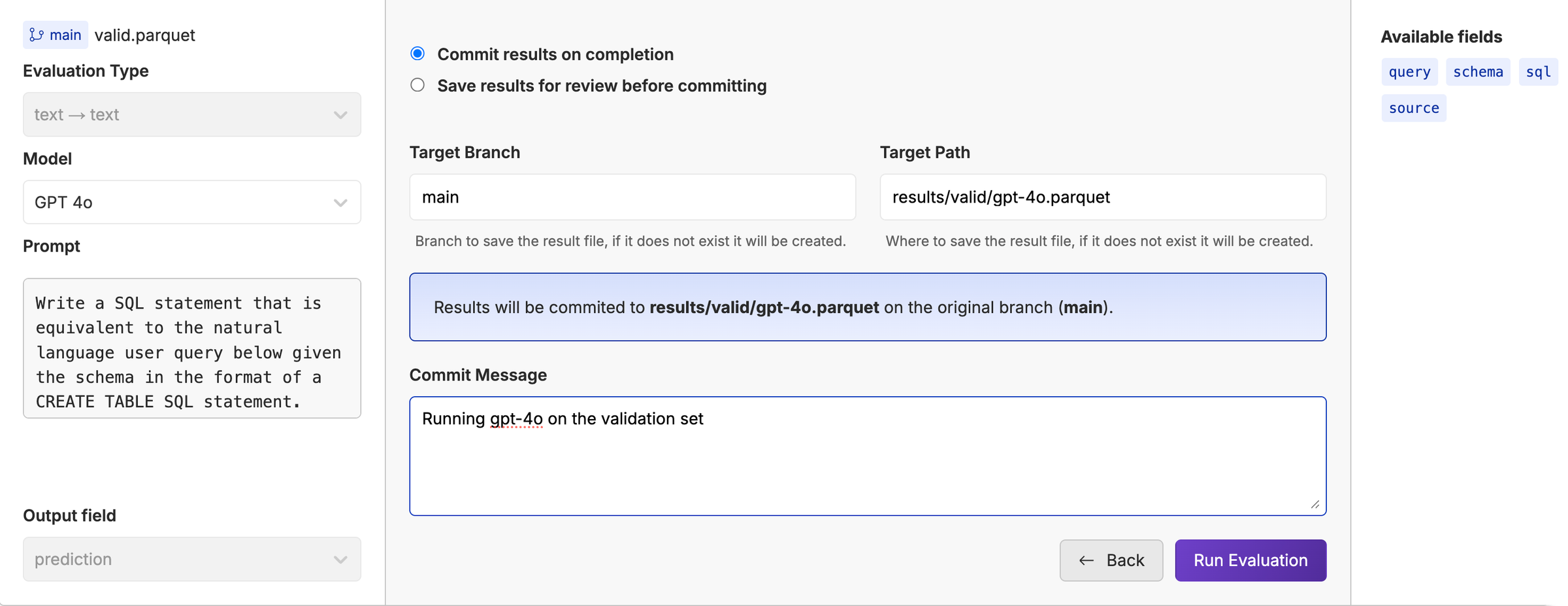Insert the schema field token
The image size is (1568, 606).
[1478, 72]
